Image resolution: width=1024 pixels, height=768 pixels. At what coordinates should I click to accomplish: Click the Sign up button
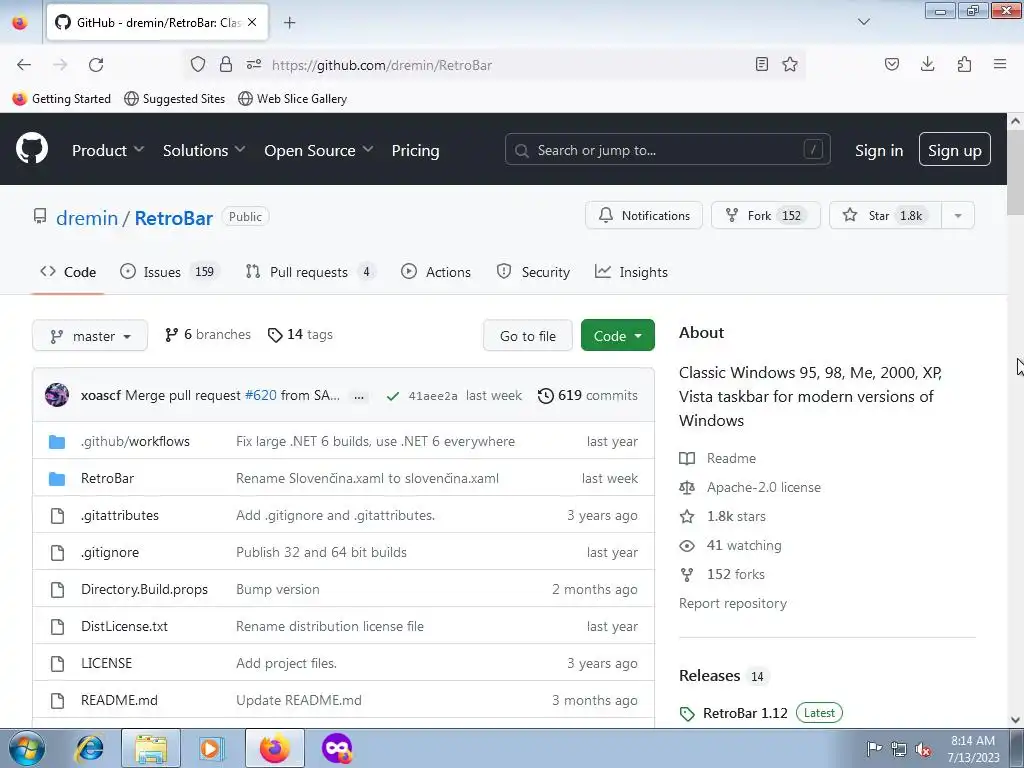(954, 150)
